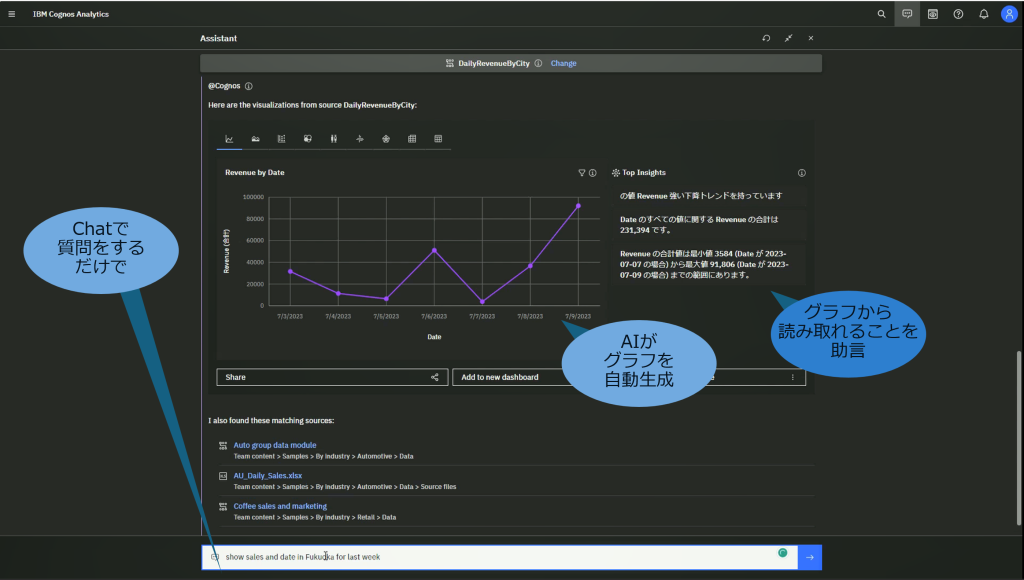
Task: Switch to the fourth visualization tab, right of bar chart
Action: pos(308,138)
